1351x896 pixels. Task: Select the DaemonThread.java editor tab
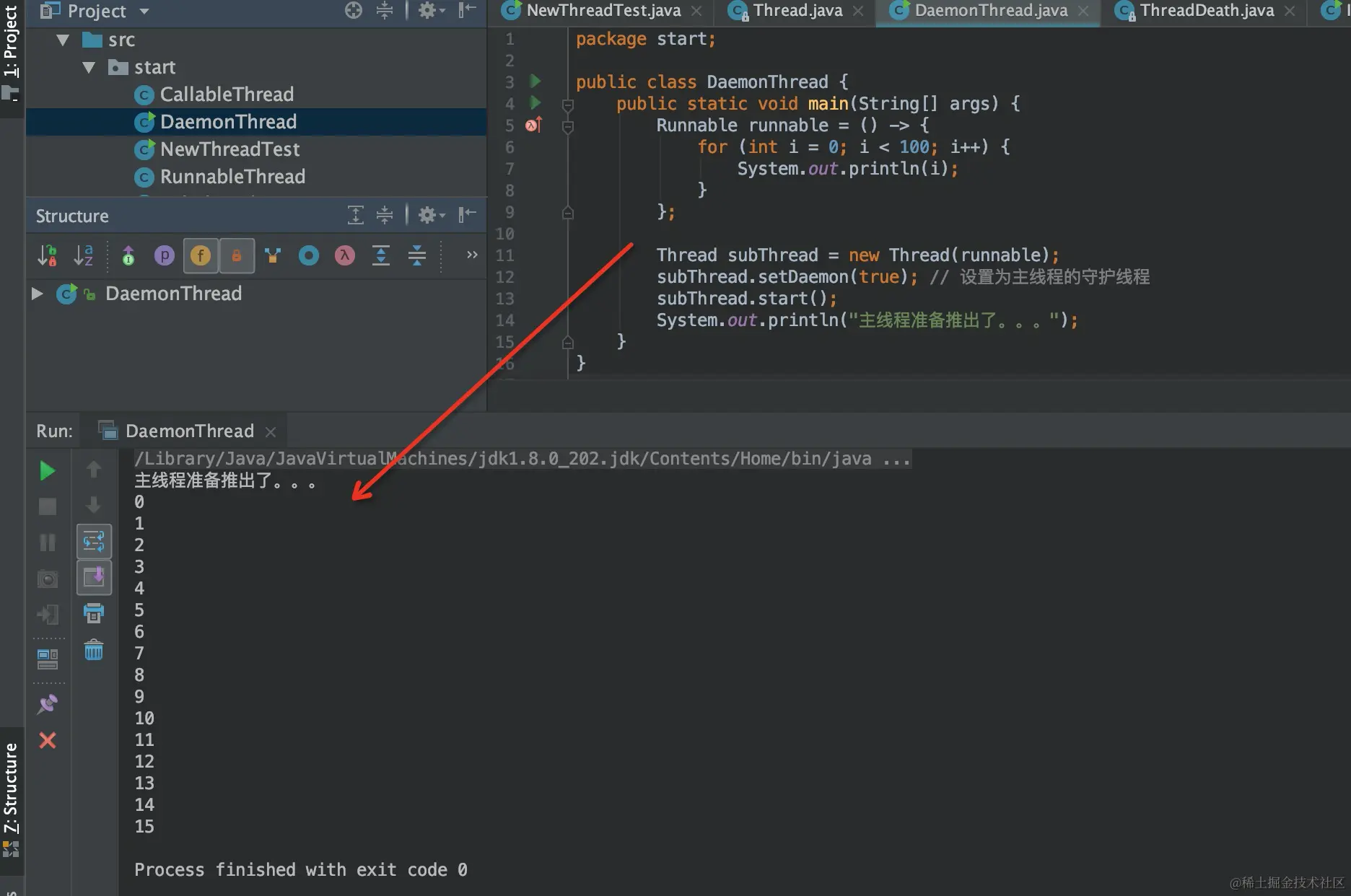990,11
